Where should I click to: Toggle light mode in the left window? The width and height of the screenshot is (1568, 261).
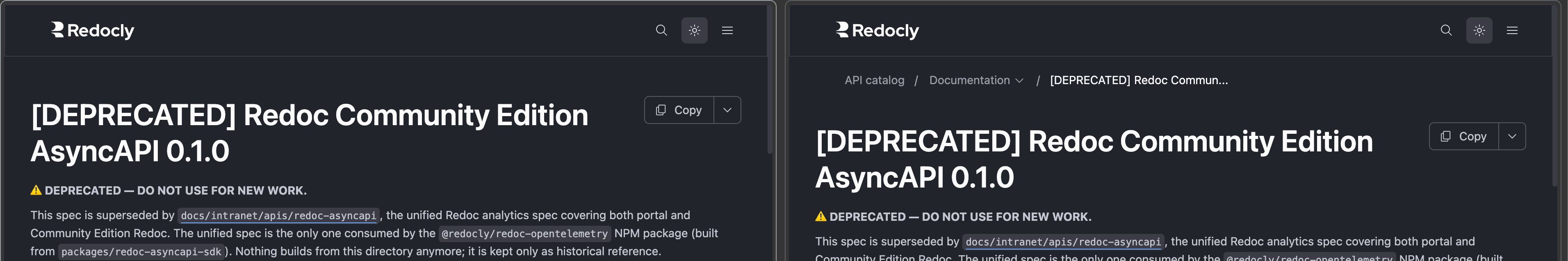pos(694,30)
